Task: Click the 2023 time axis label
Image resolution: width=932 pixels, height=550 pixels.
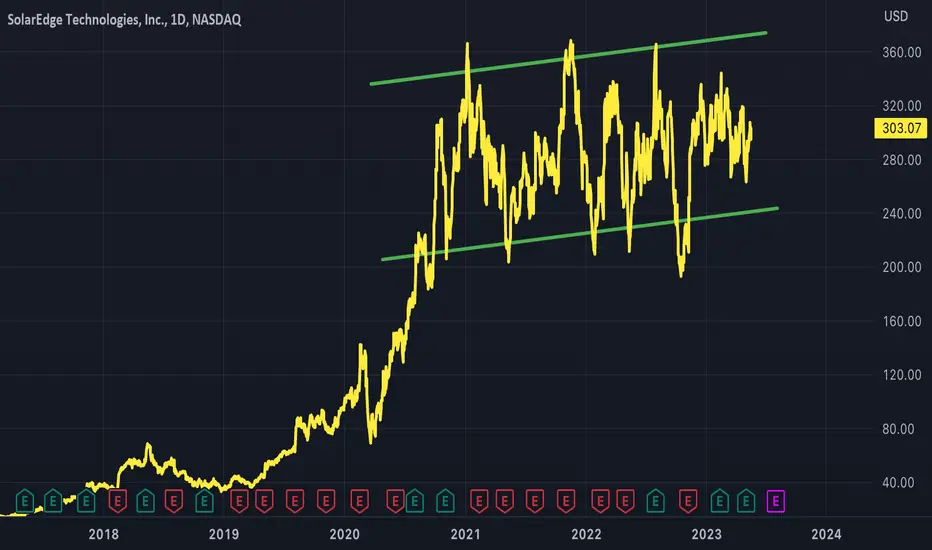Action: coord(706,534)
